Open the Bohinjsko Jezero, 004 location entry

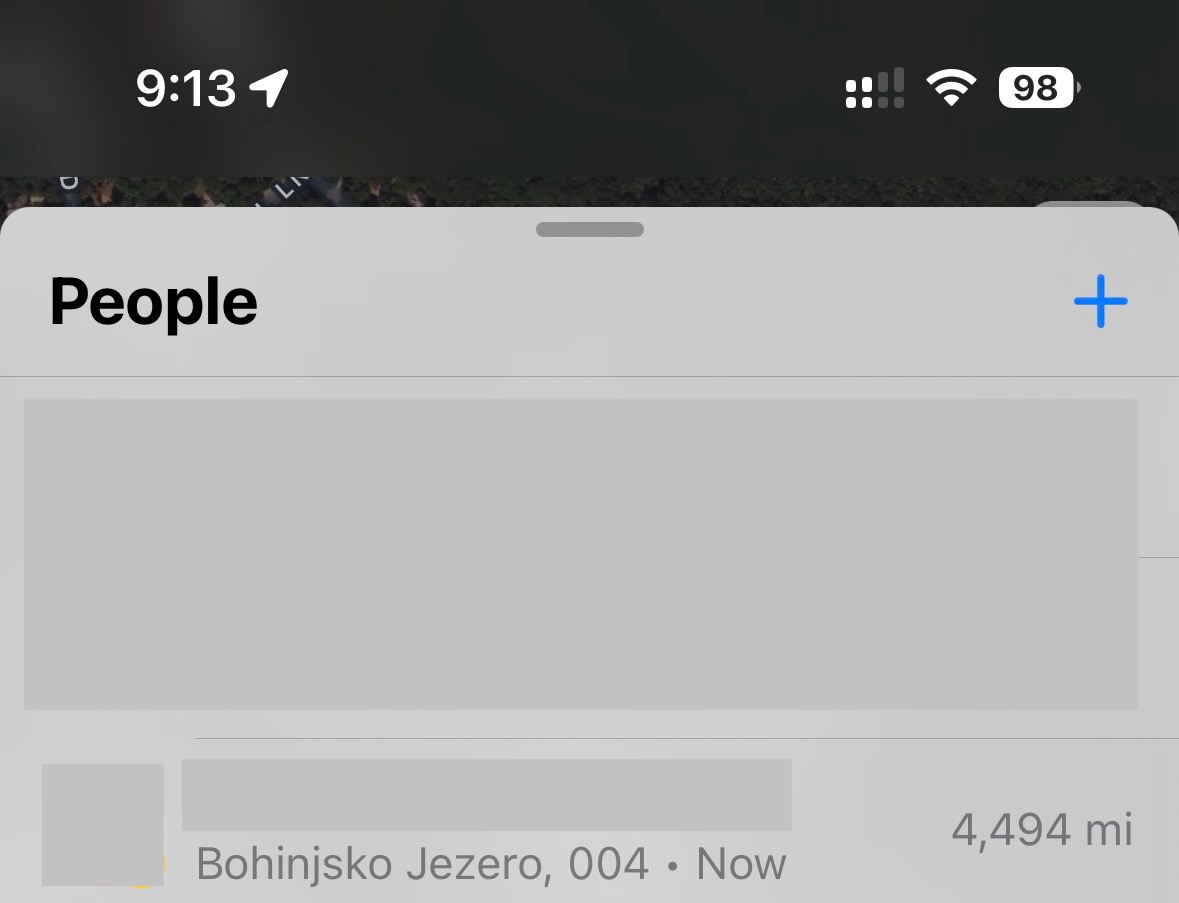point(590,823)
